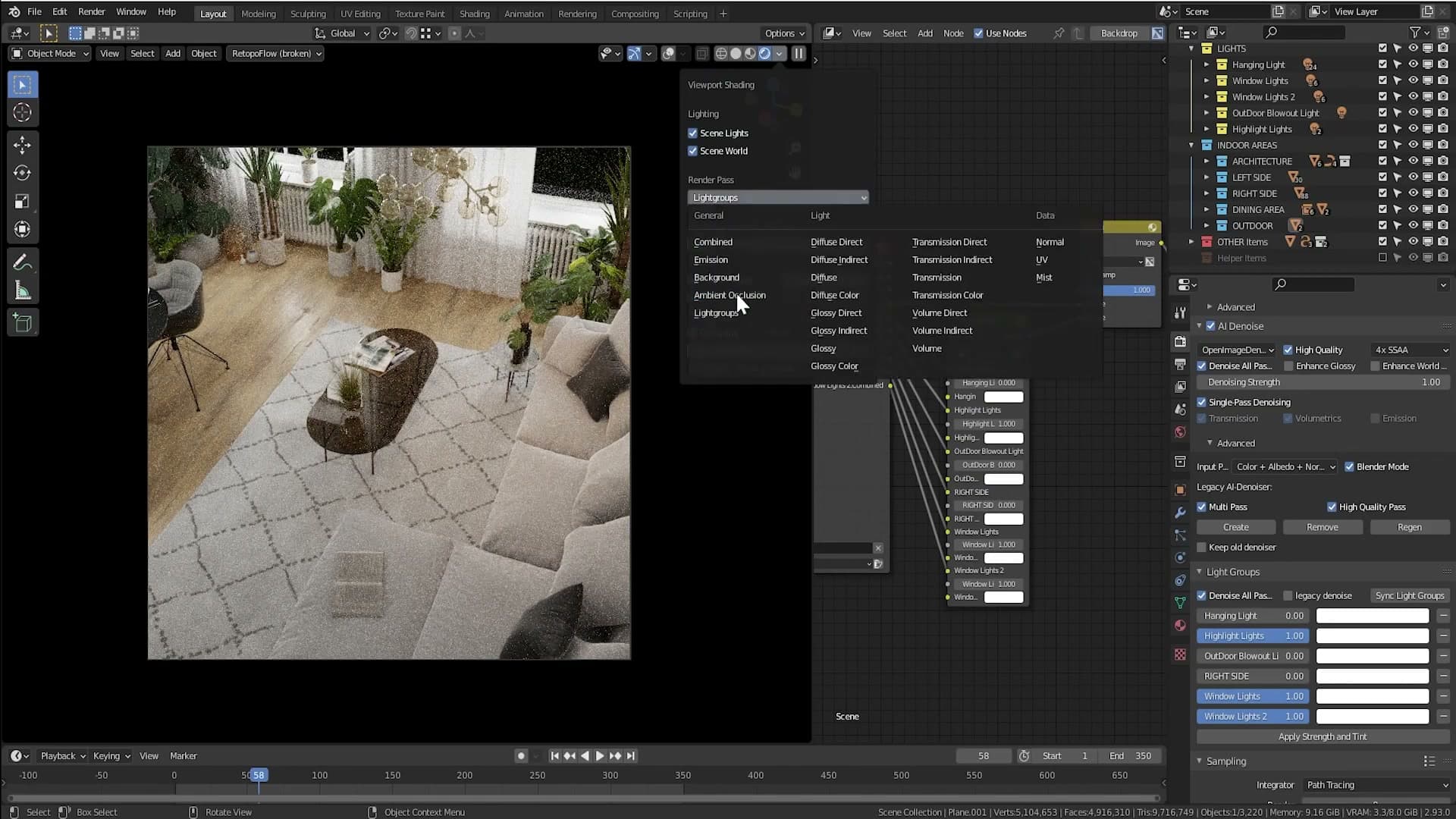The height and width of the screenshot is (819, 1456).
Task: Toggle Multi Pass checkbox
Action: 1201,507
